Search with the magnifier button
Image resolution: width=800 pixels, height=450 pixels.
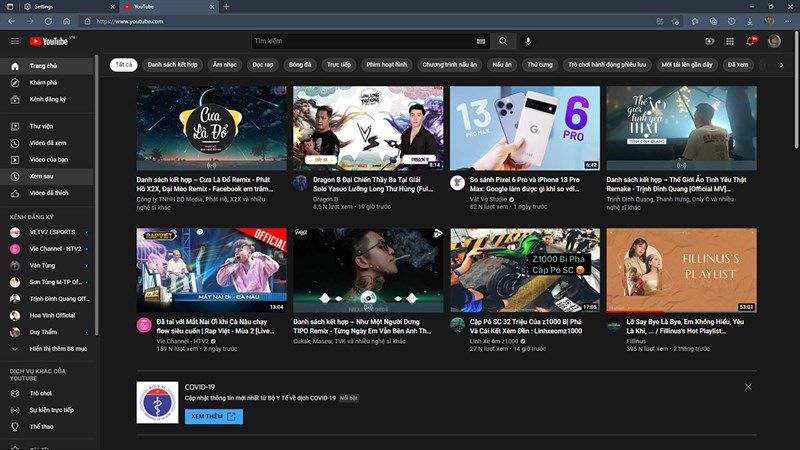tap(503, 41)
